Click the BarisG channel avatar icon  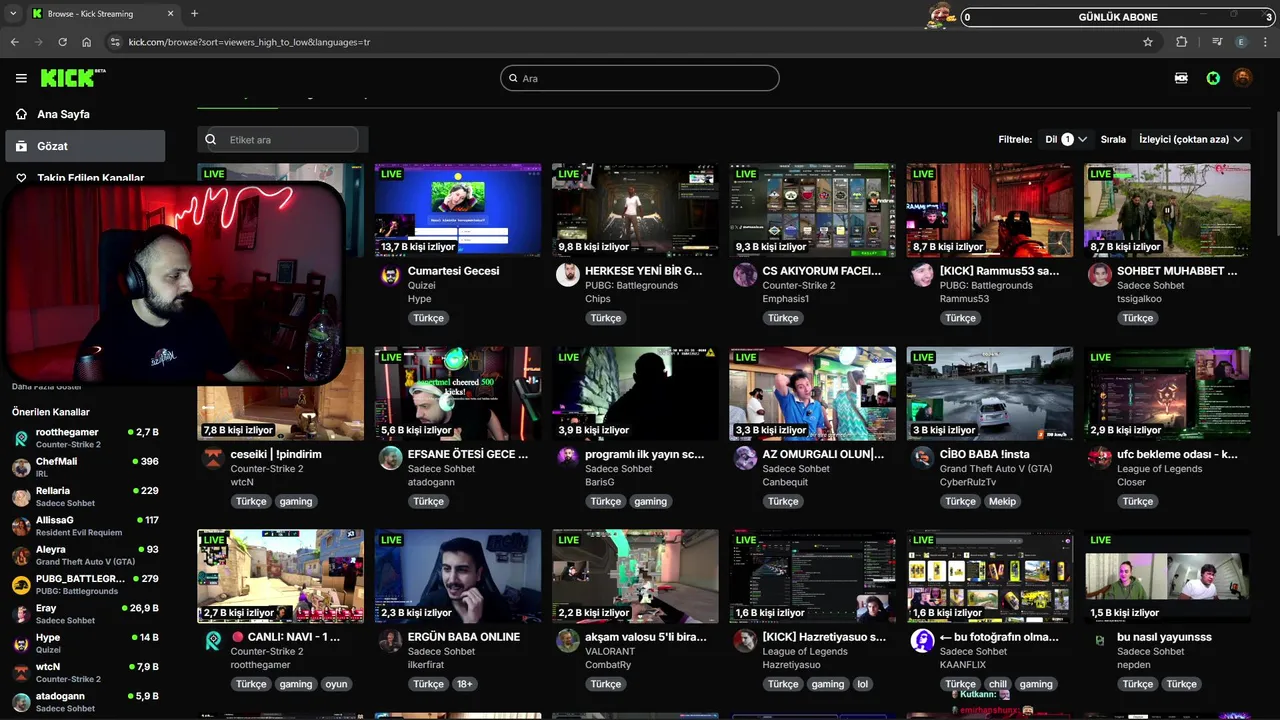(x=568, y=458)
